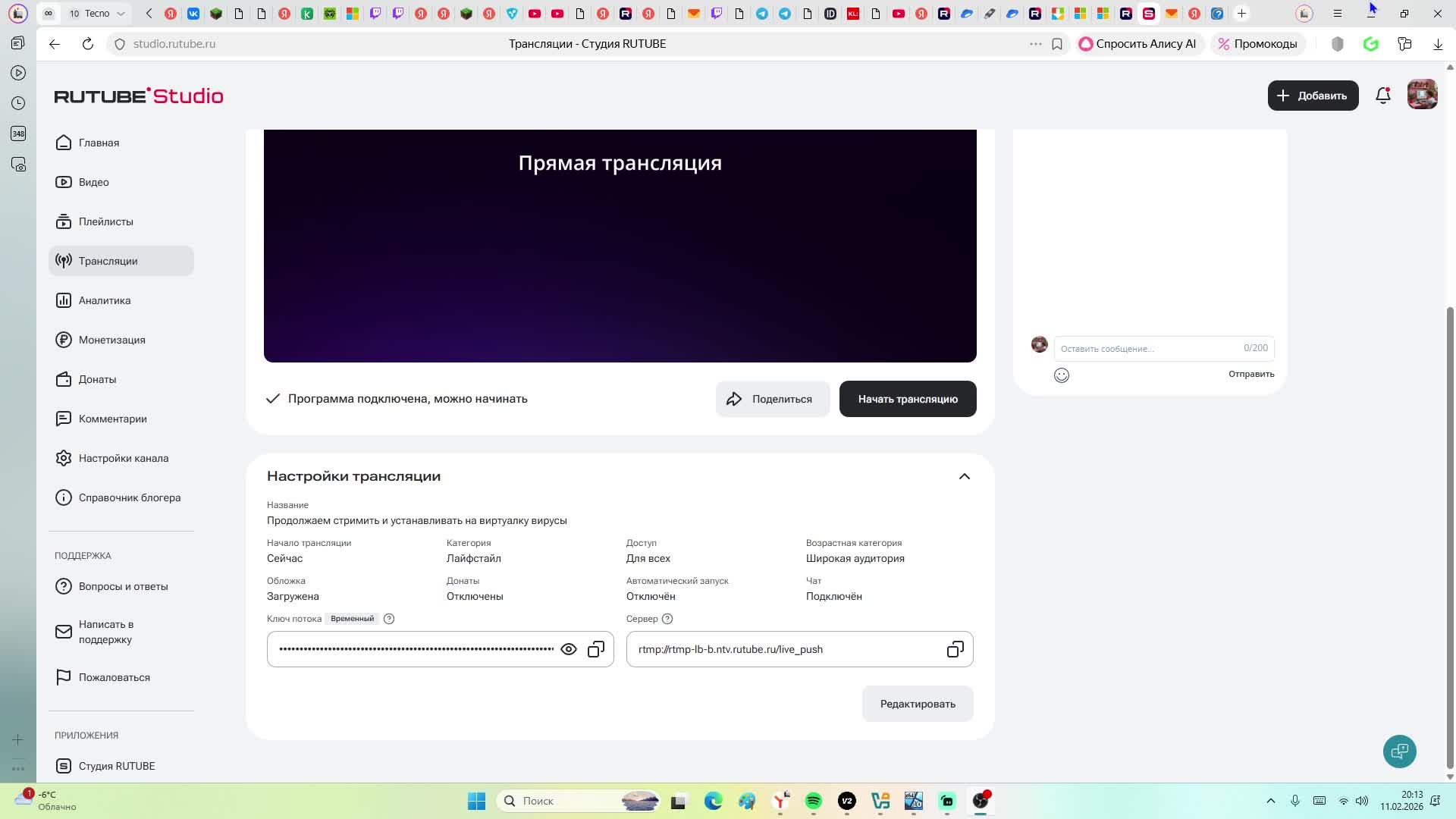Copy the RTMP server URL

click(x=955, y=650)
